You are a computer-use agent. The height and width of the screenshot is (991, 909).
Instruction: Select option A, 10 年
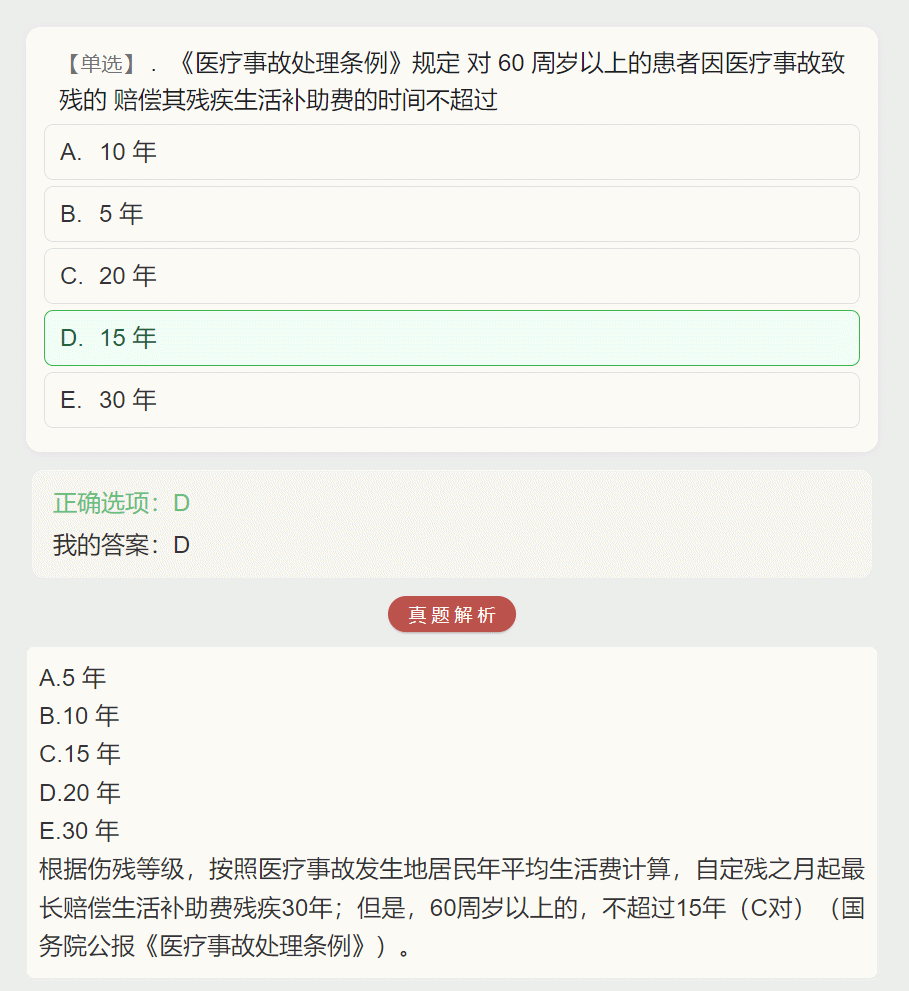tap(451, 152)
